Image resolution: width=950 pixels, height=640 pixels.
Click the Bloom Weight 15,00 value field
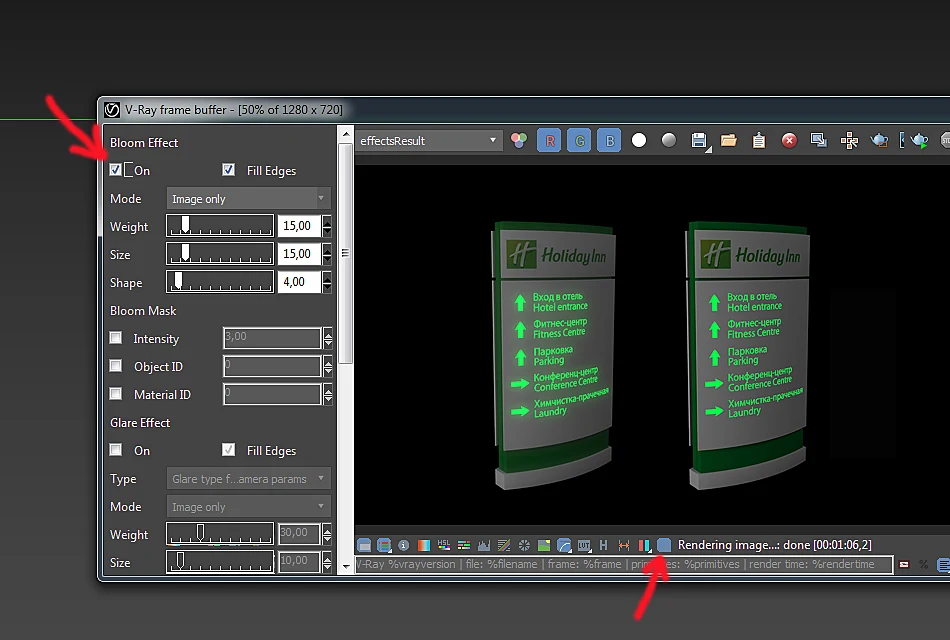(x=299, y=226)
